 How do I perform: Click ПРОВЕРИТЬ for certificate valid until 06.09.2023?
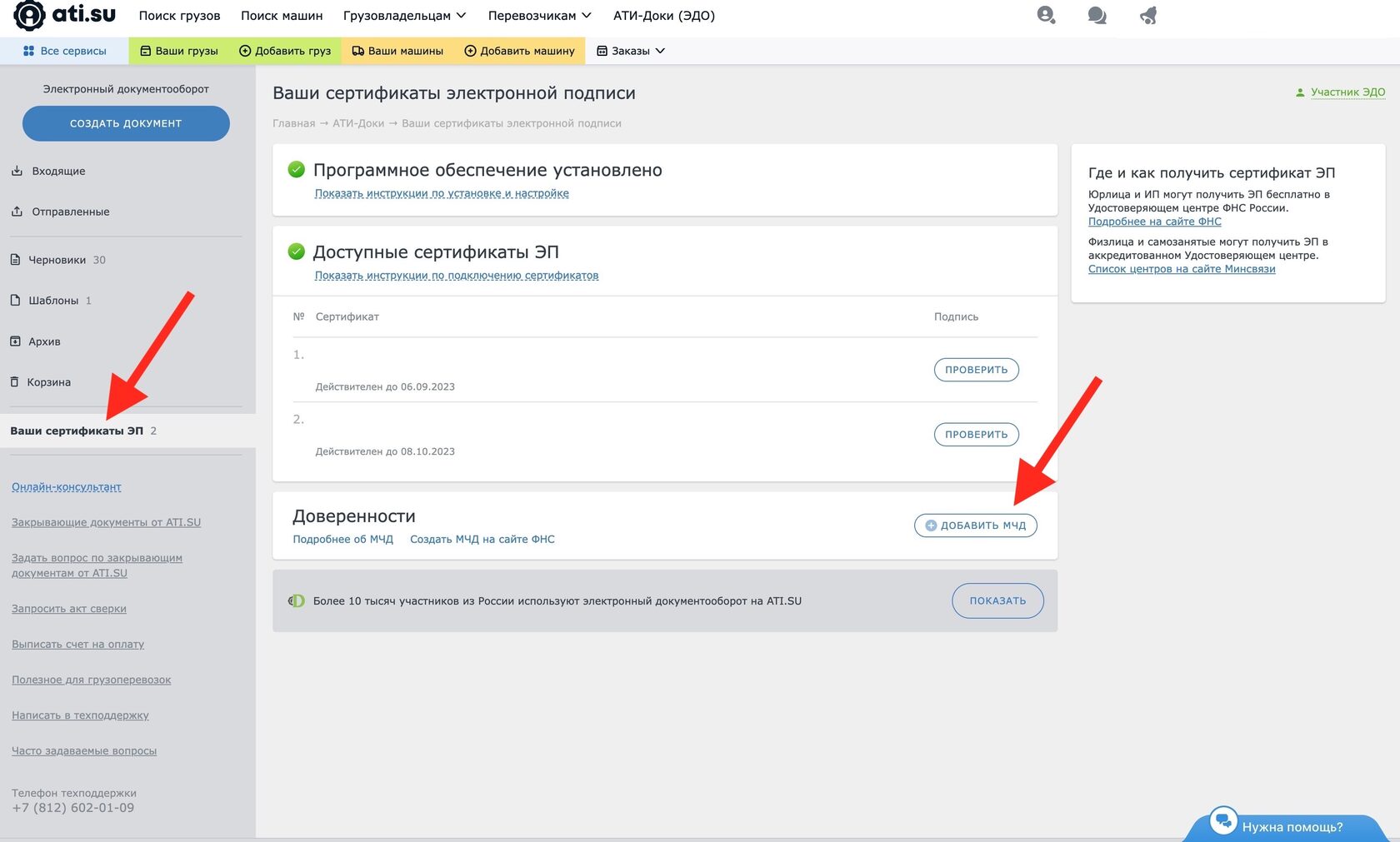tap(976, 370)
